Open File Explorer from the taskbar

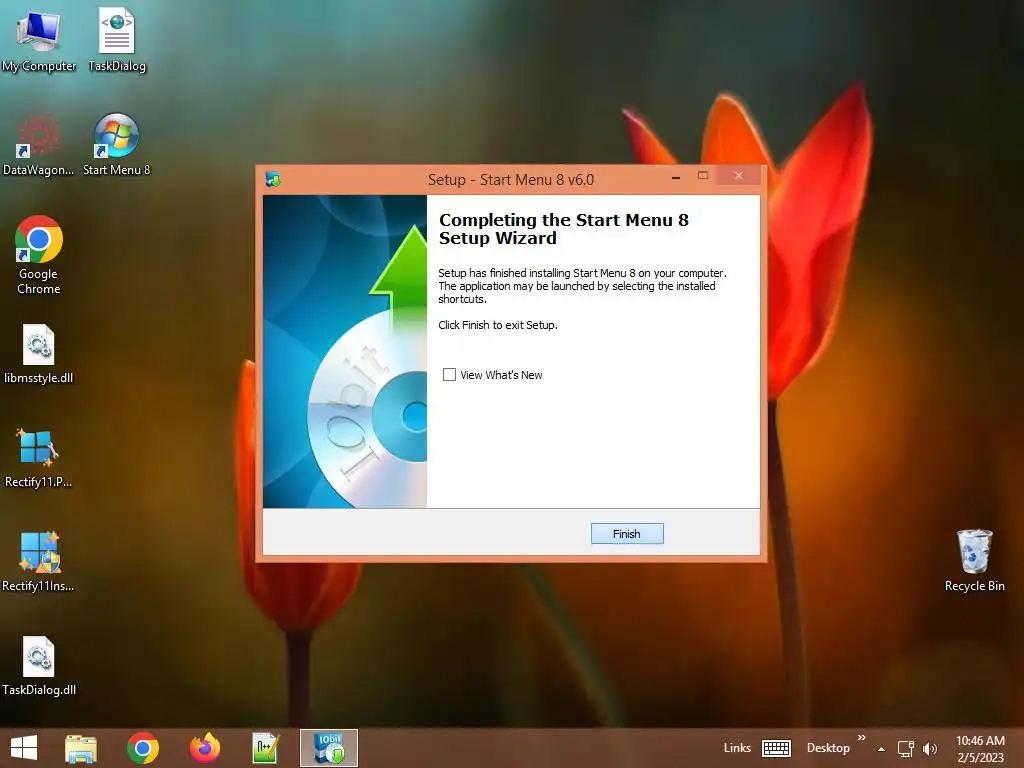[x=81, y=748]
